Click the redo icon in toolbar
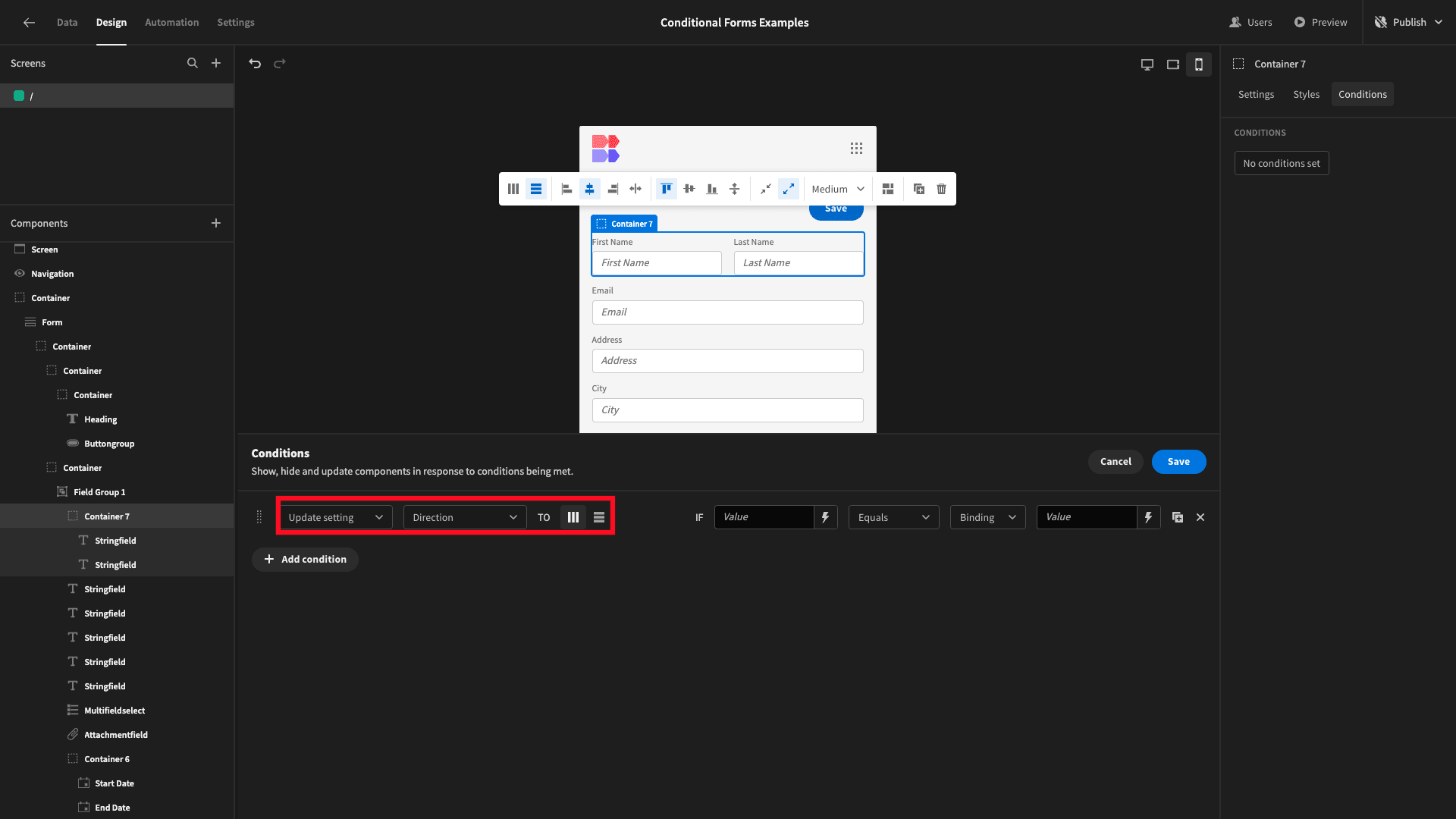Viewport: 1456px width, 819px height. click(279, 63)
